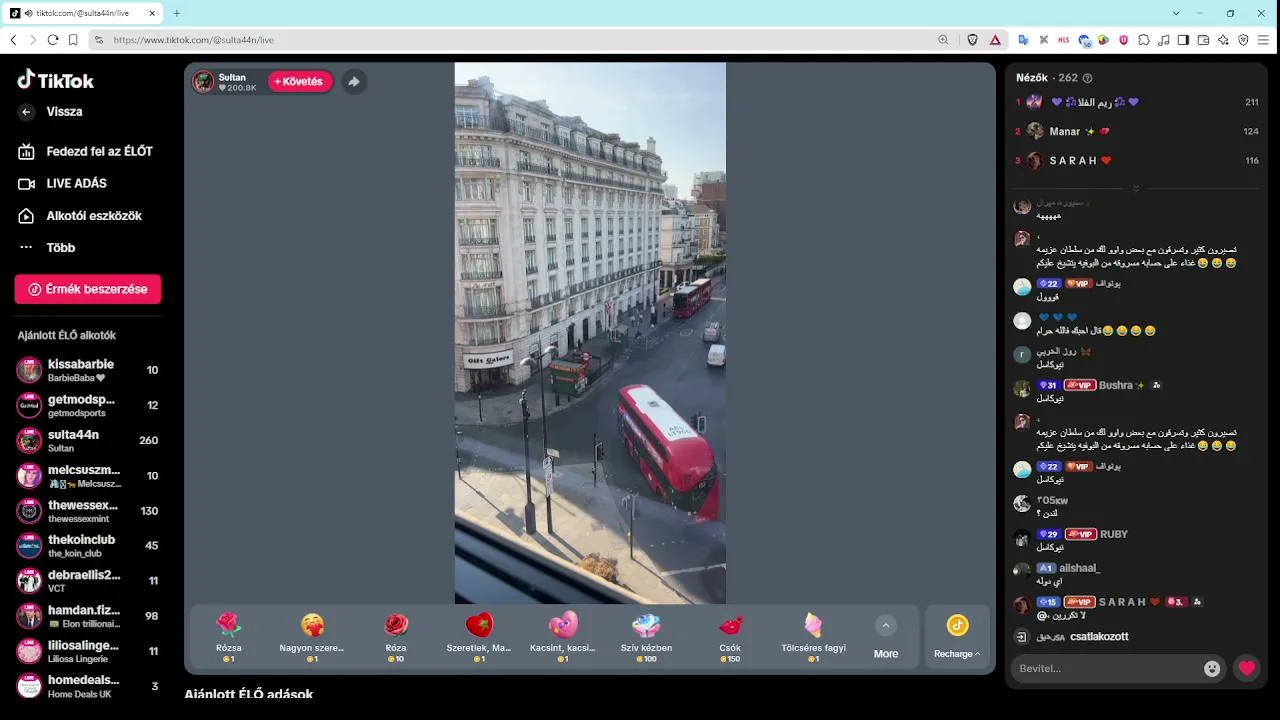Open Brave Wallet icon
The height and width of the screenshot is (720, 1280).
pyautogui.click(x=1204, y=40)
